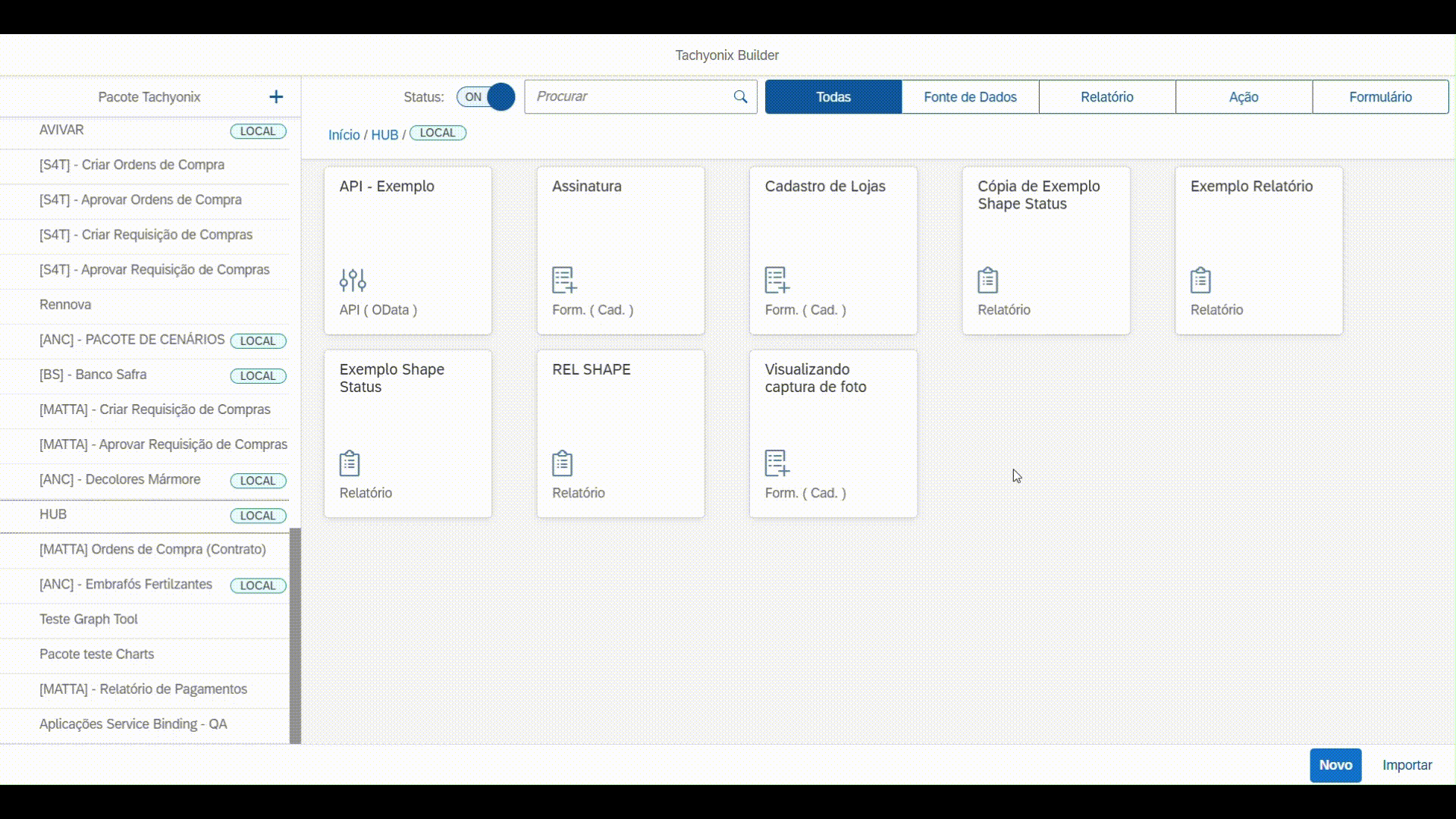1456x819 pixels.
Task: Go to Início in the breadcrumb
Action: click(344, 135)
